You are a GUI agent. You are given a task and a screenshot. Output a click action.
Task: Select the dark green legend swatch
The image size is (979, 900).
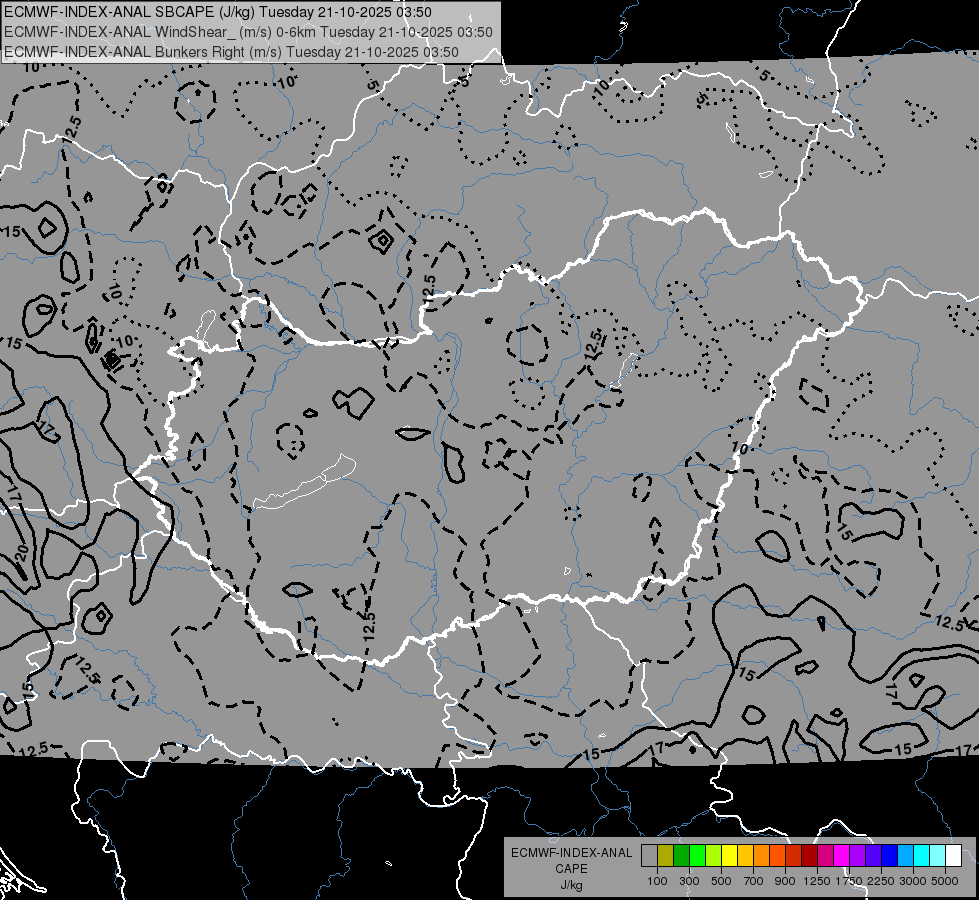coord(682,856)
